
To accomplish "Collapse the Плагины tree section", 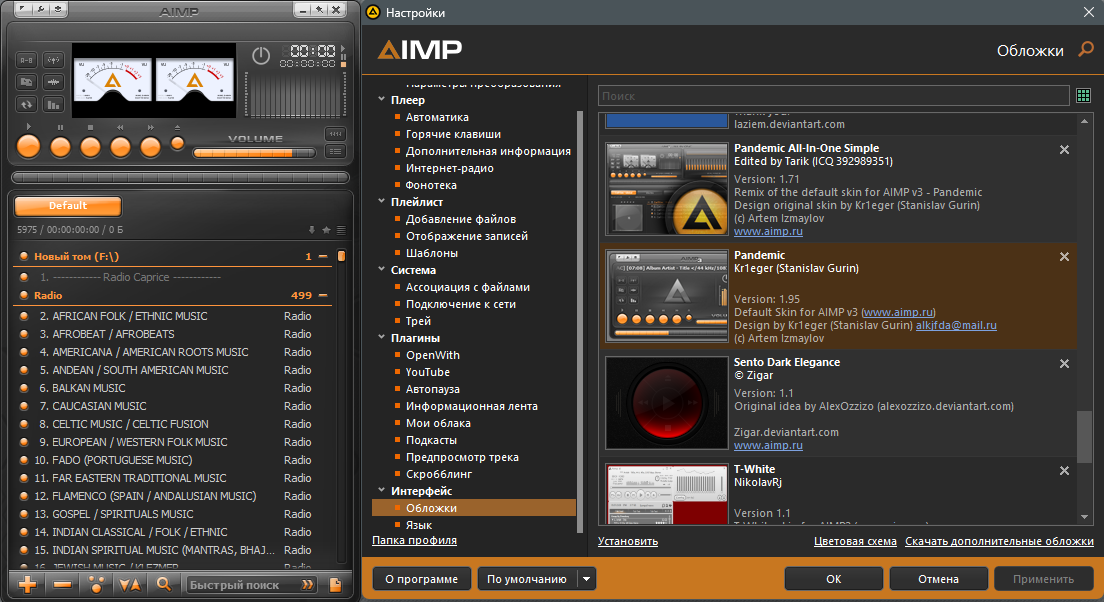I will [382, 338].
